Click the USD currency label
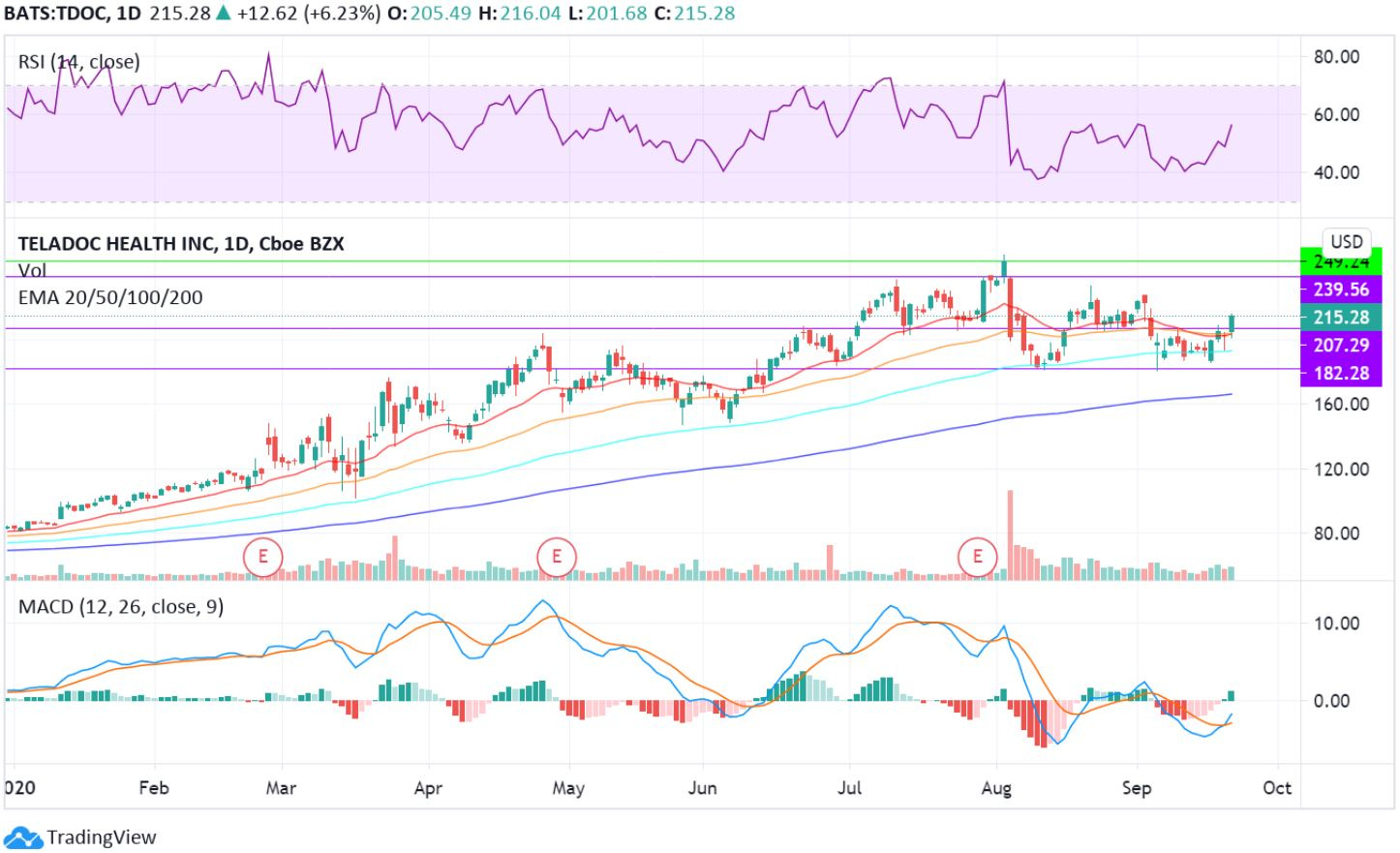The width and height of the screenshot is (1400, 853). [x=1347, y=242]
